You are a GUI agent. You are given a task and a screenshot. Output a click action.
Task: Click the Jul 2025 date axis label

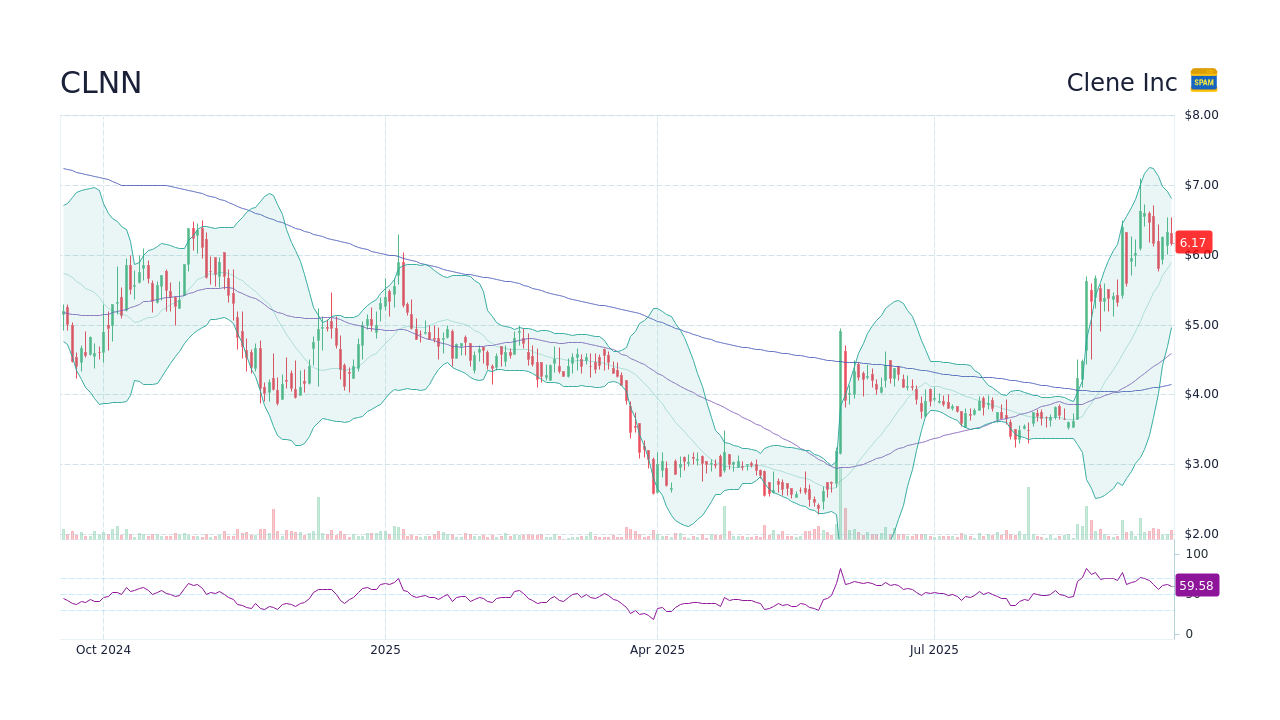click(934, 649)
